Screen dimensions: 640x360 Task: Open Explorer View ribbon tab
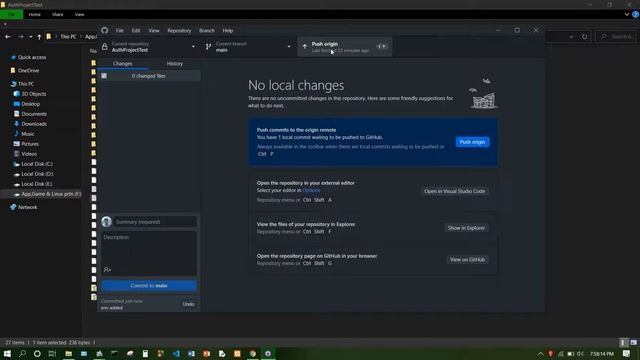(x=79, y=14)
